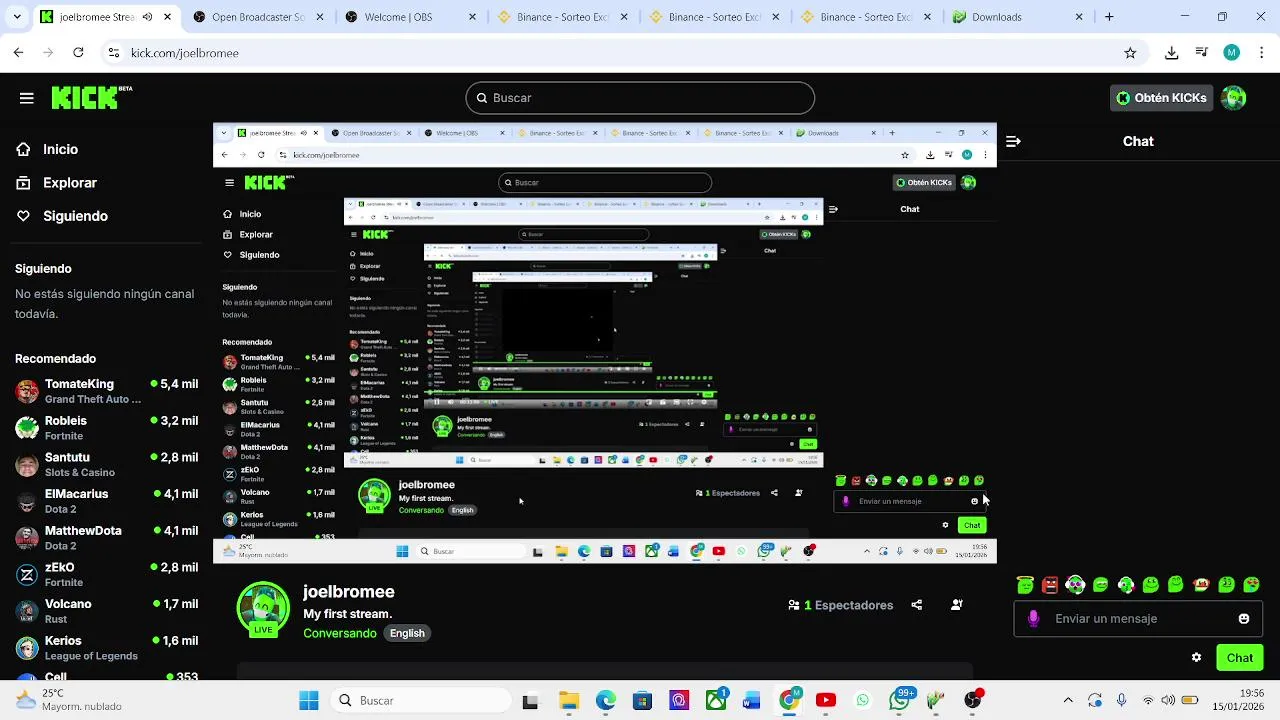View site information icon in address bar

(114, 53)
